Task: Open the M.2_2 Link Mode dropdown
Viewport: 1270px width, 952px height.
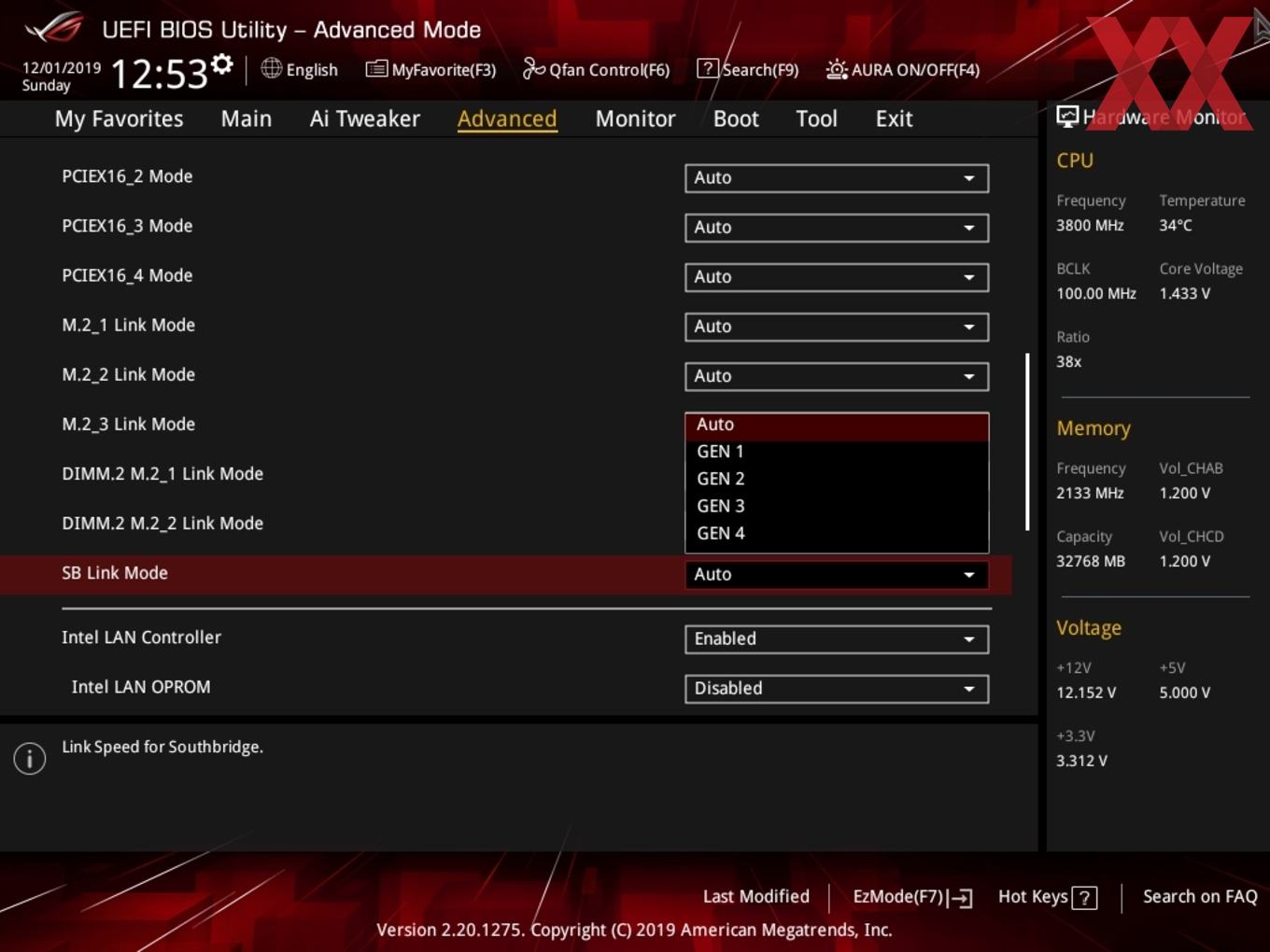Action: click(837, 375)
